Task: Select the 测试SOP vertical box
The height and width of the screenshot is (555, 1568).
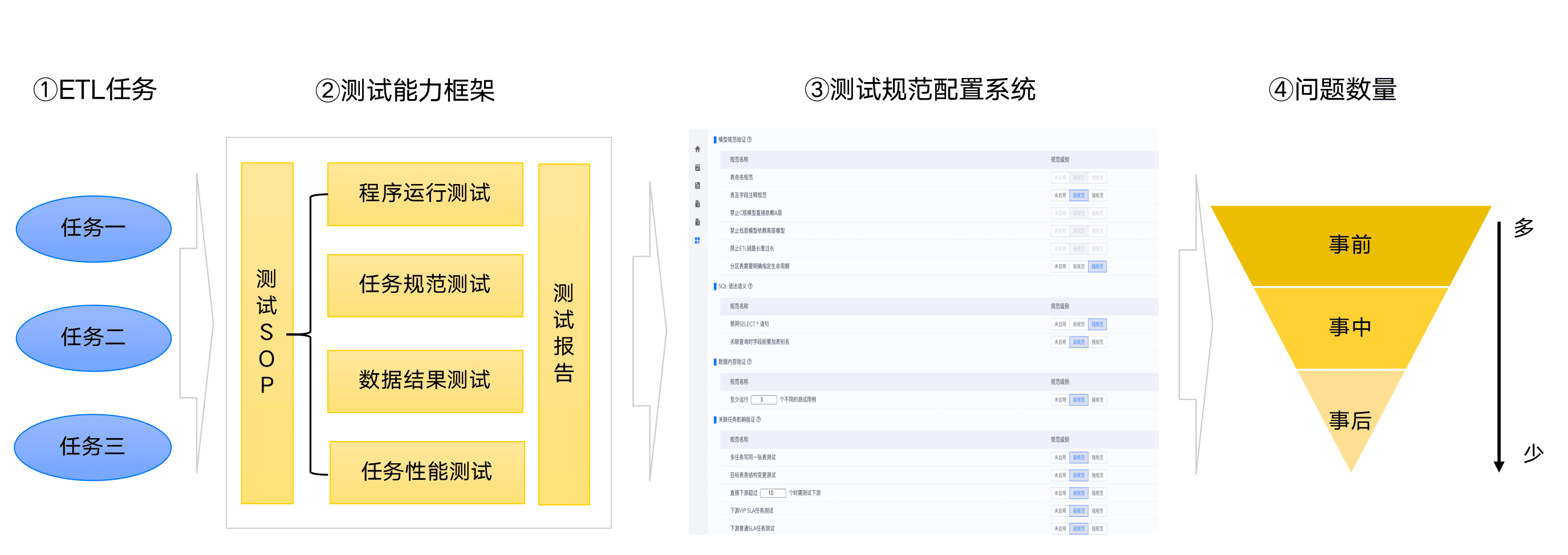Action: click(267, 333)
